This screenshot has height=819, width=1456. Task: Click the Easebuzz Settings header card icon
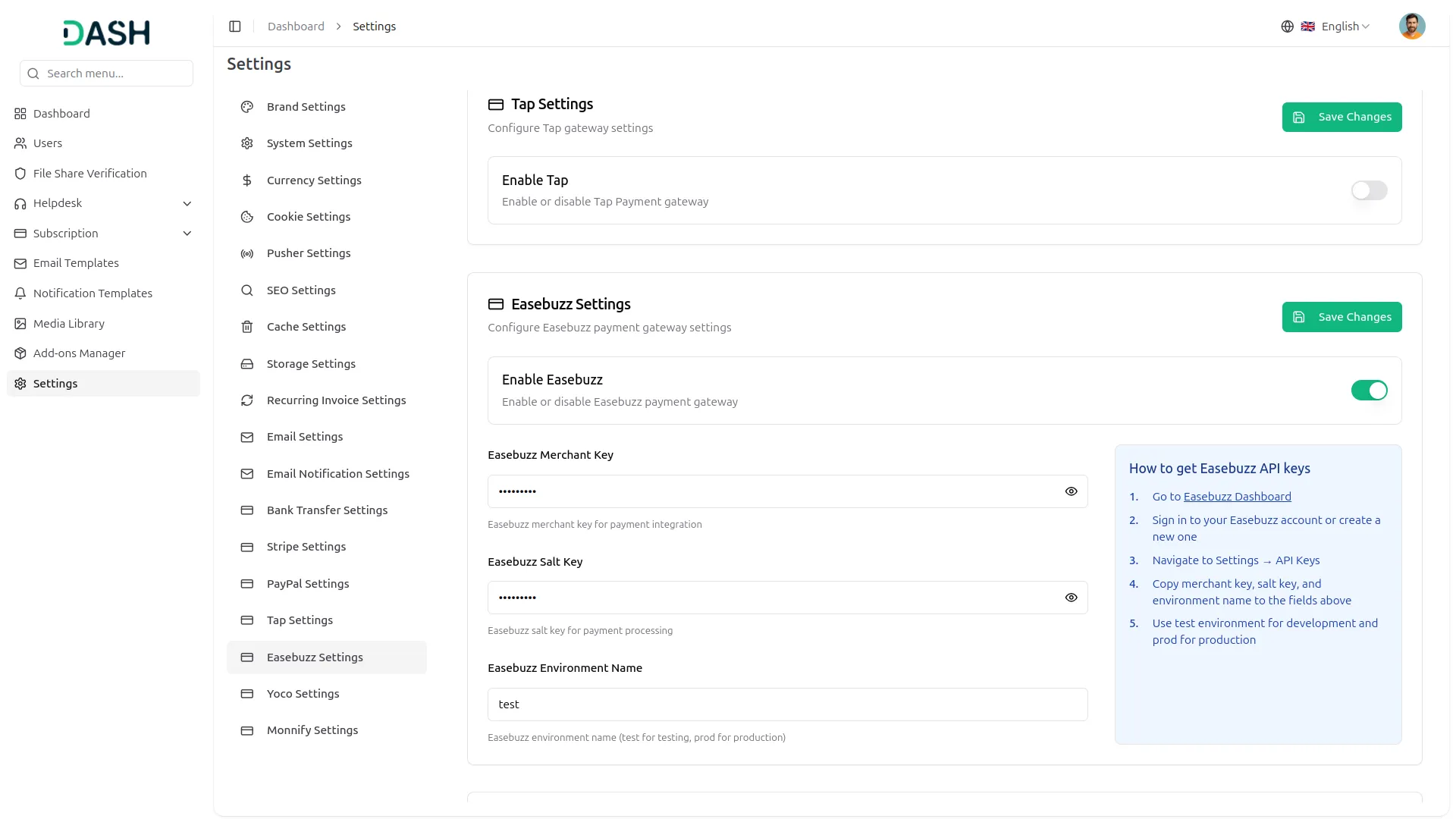[496, 304]
